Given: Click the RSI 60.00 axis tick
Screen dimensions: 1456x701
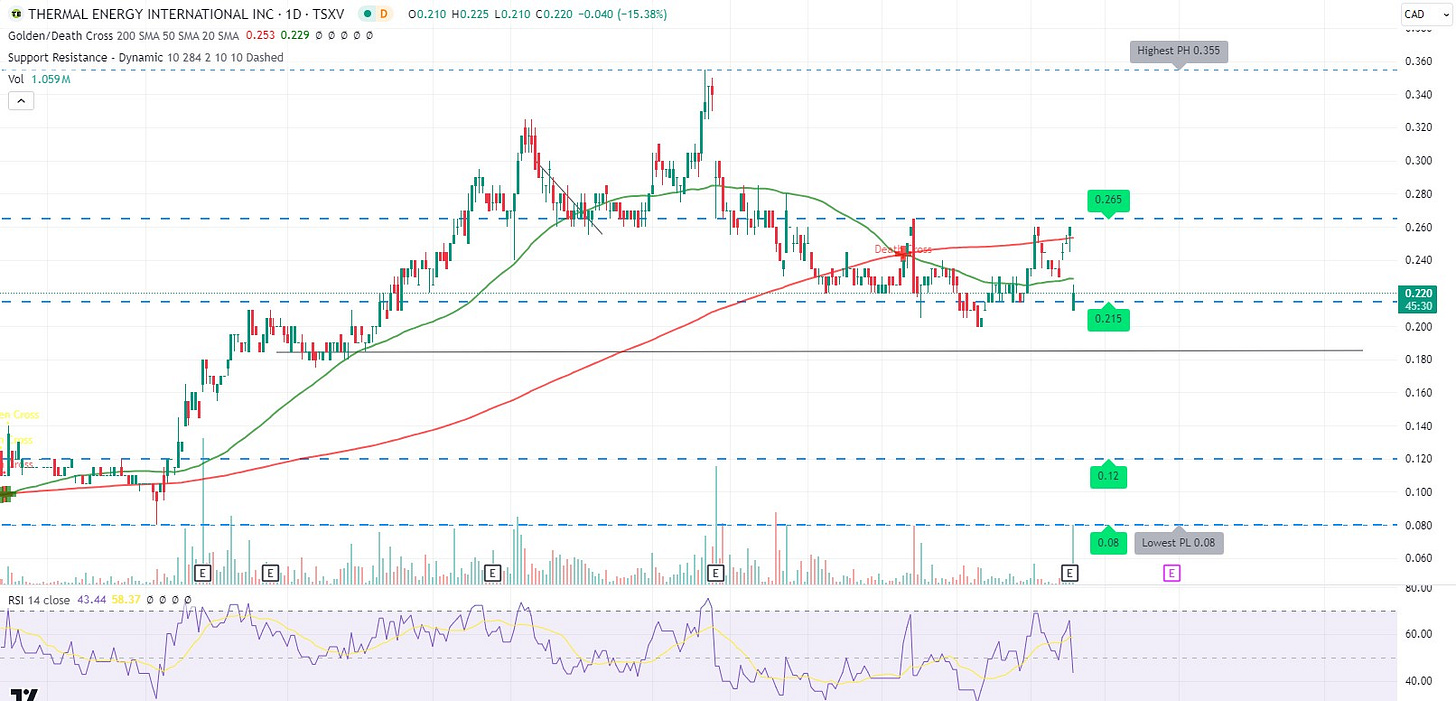Looking at the screenshot, I should pyautogui.click(x=1418, y=633).
